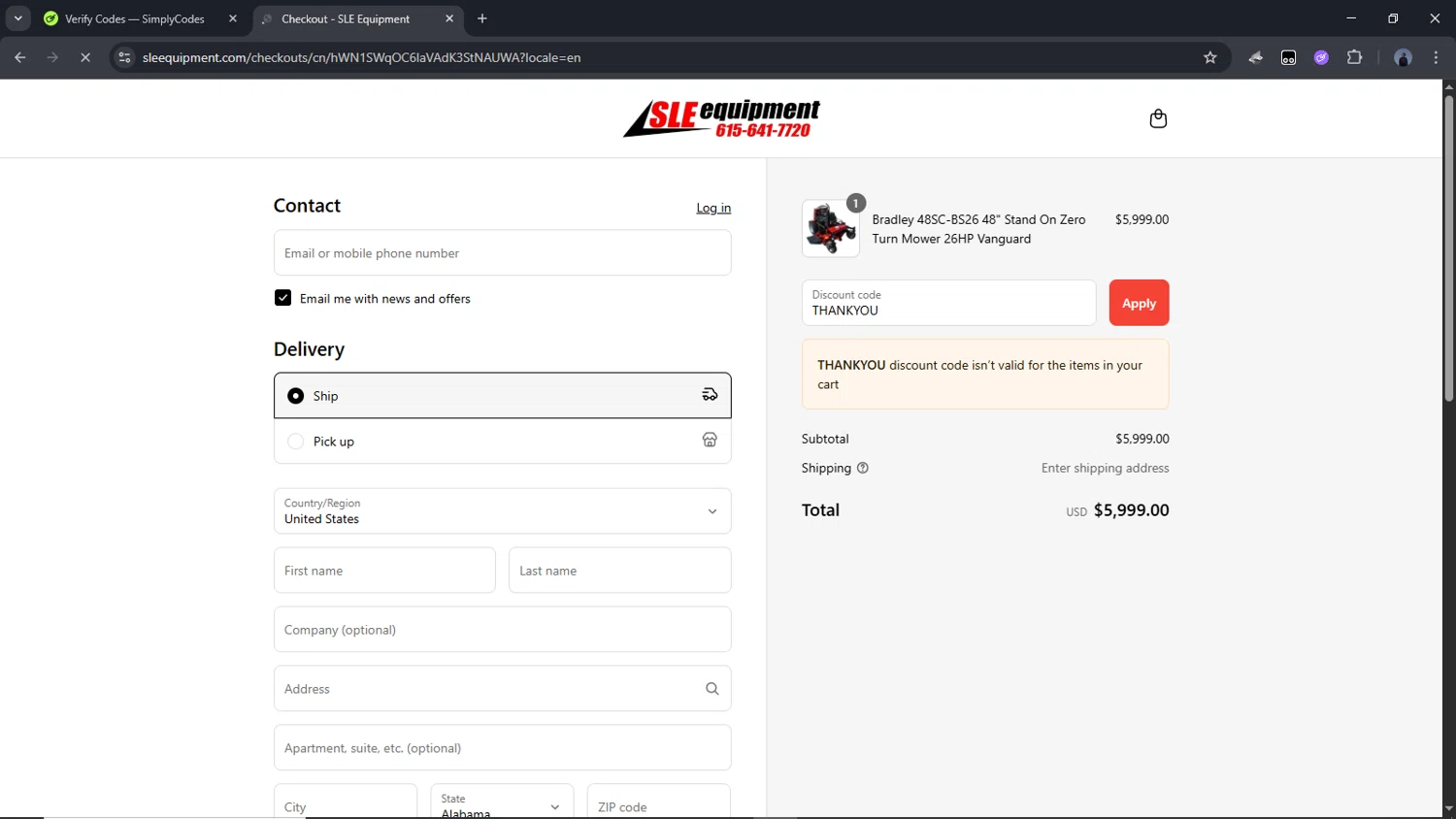Click the First name field

[384, 571]
